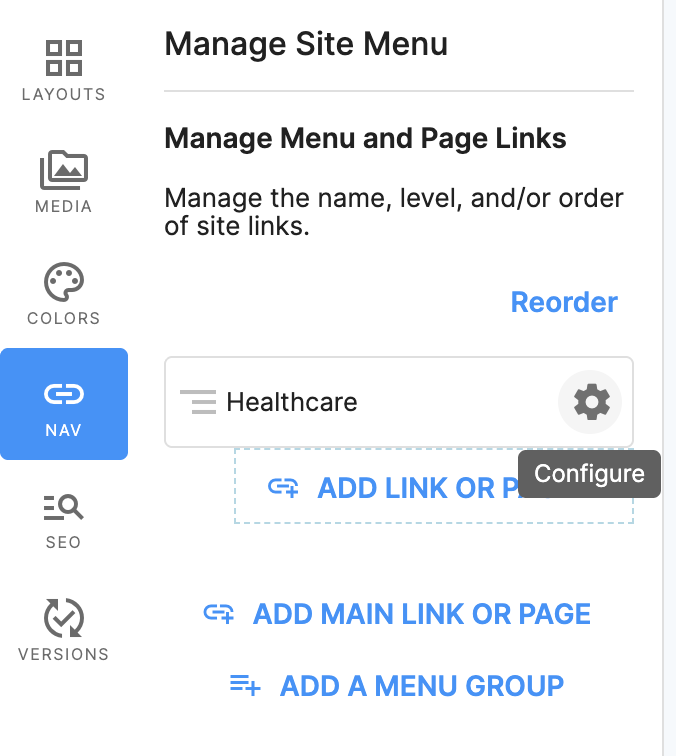Image resolution: width=676 pixels, height=756 pixels.
Task: Open the SEO search-list icon
Action: [x=64, y=507]
